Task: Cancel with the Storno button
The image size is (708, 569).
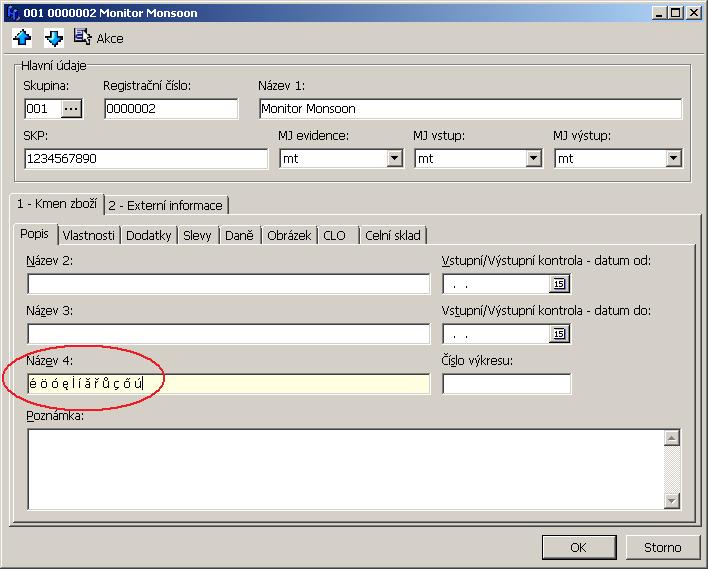Action: (x=662, y=547)
